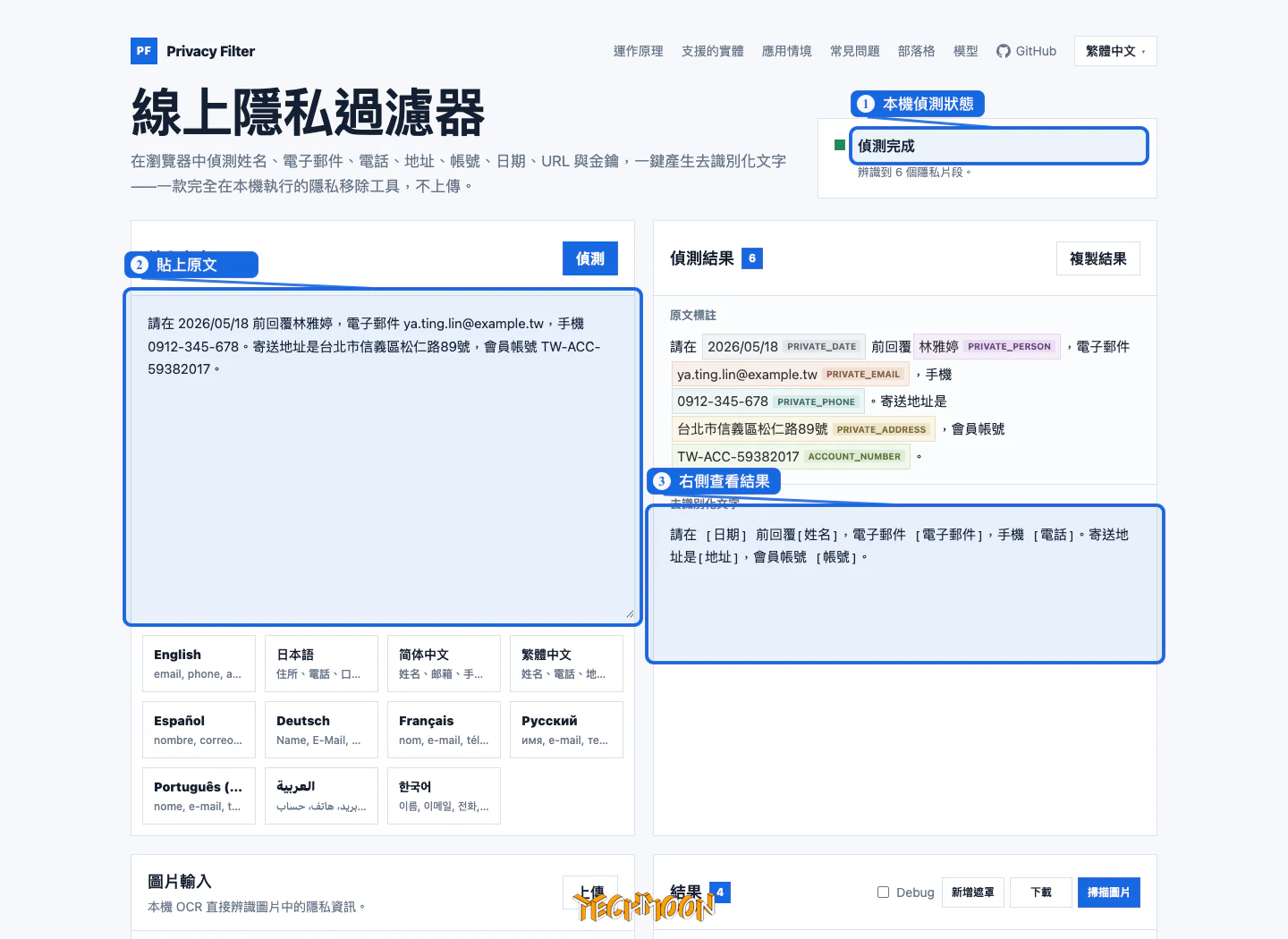Select the 简体中文 sample card
Screen dimensions: 1288x939
coord(444,664)
